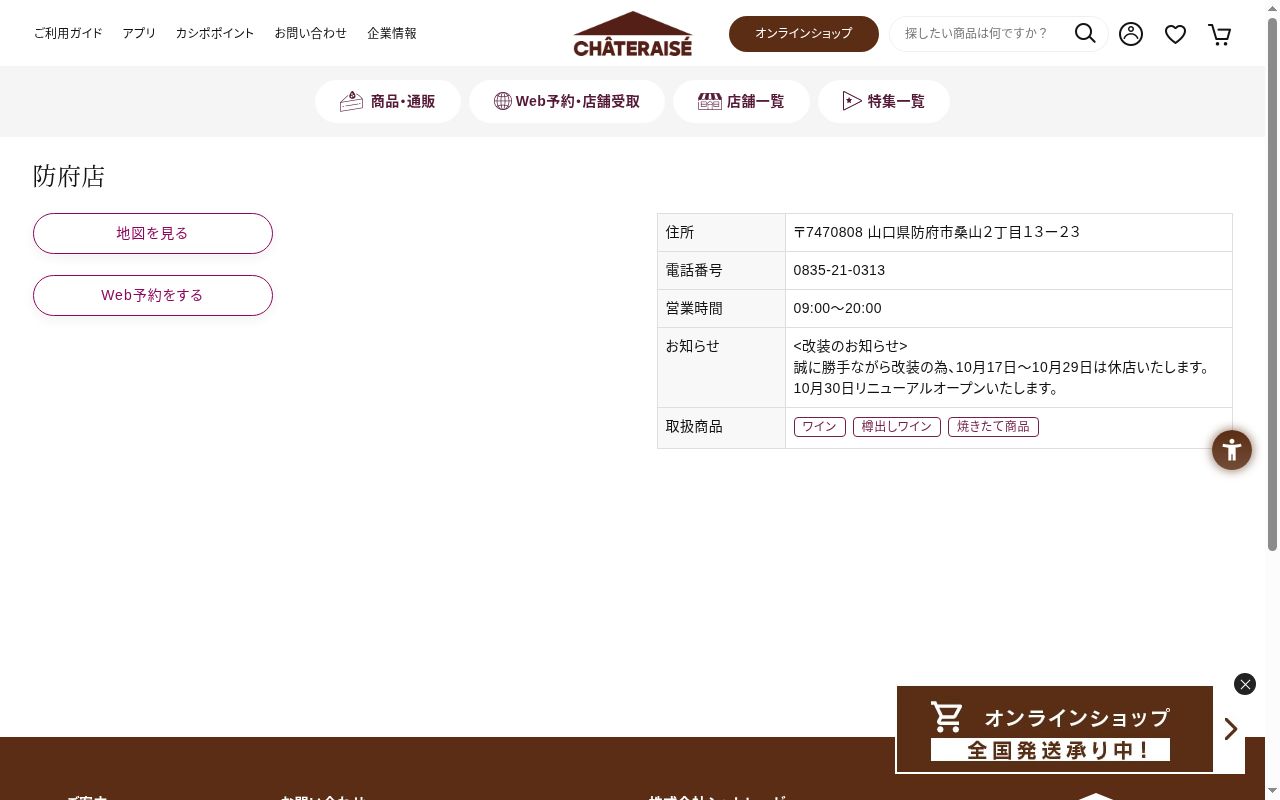Viewport: 1280px width, 800px height.
Task: Open 特集一覧 menu
Action: click(x=884, y=101)
